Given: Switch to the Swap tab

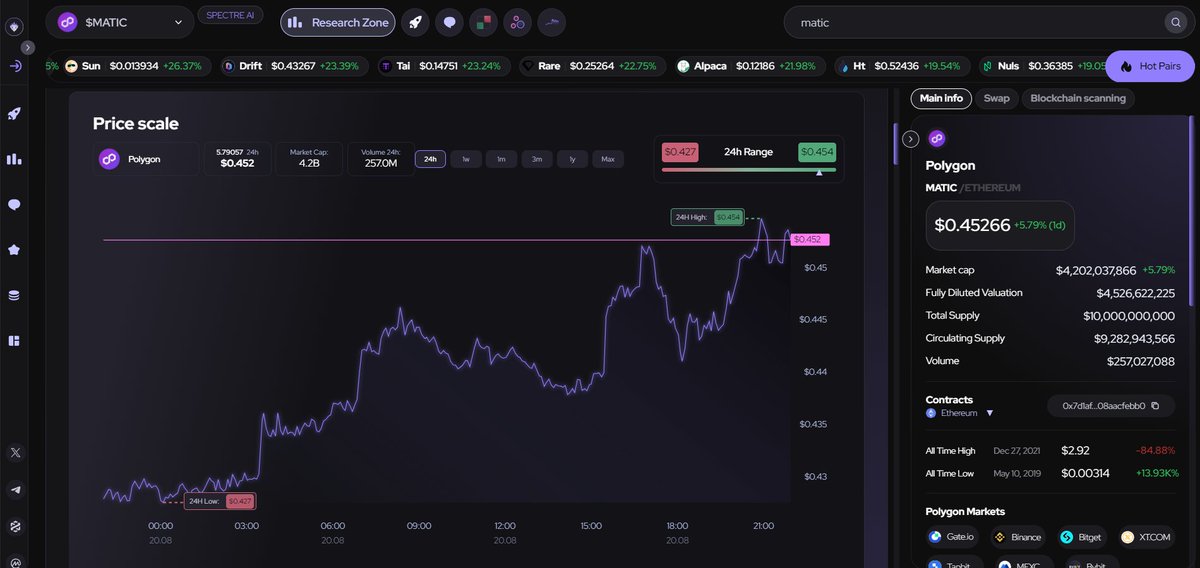Looking at the screenshot, I should point(996,98).
